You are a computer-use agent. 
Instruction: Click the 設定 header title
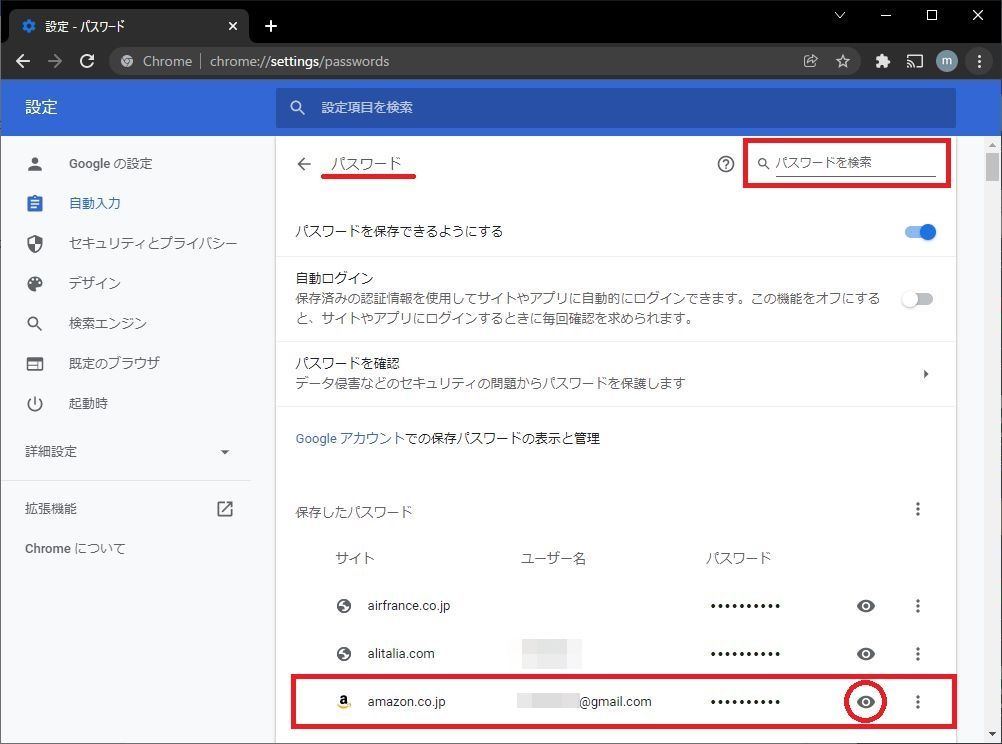click(x=42, y=107)
